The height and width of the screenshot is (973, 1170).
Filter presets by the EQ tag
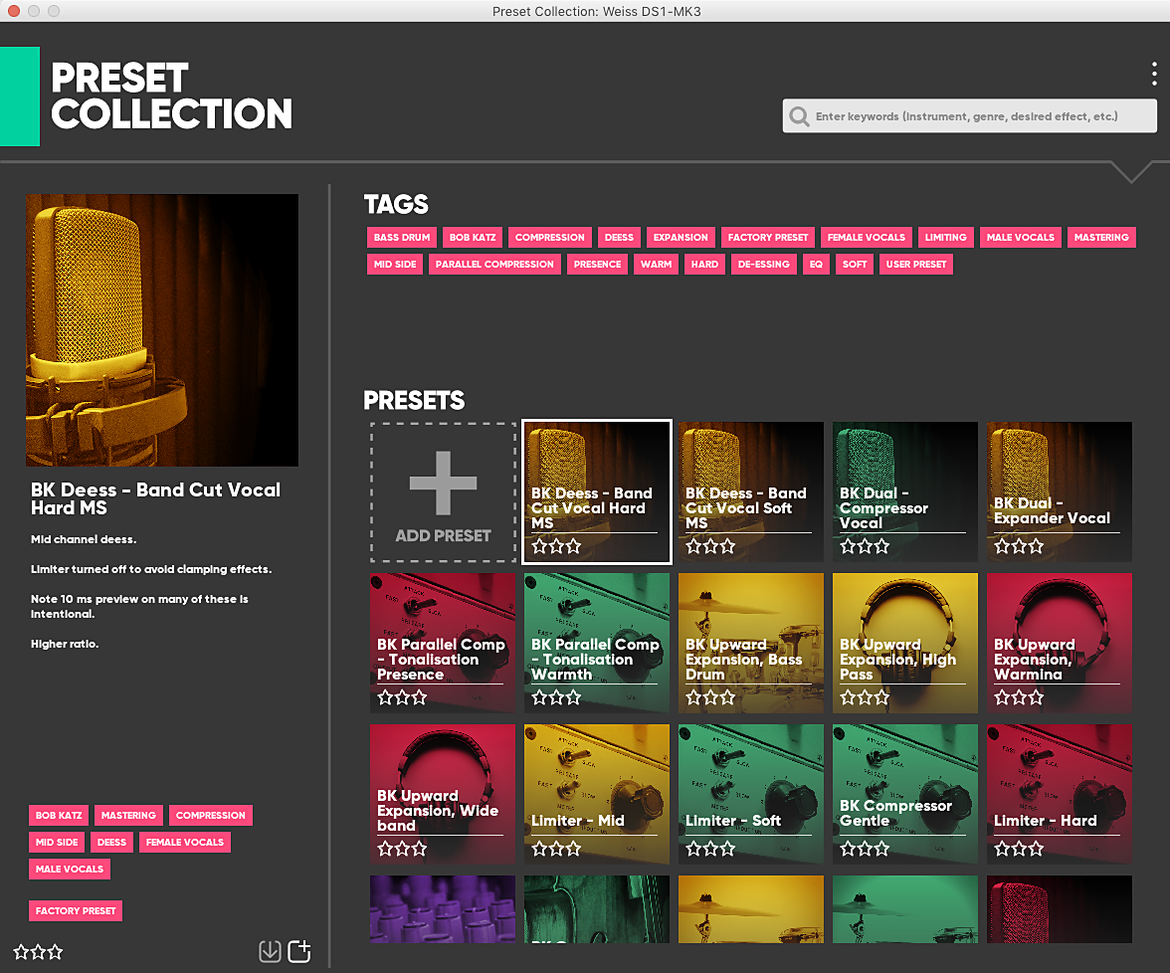pos(816,264)
